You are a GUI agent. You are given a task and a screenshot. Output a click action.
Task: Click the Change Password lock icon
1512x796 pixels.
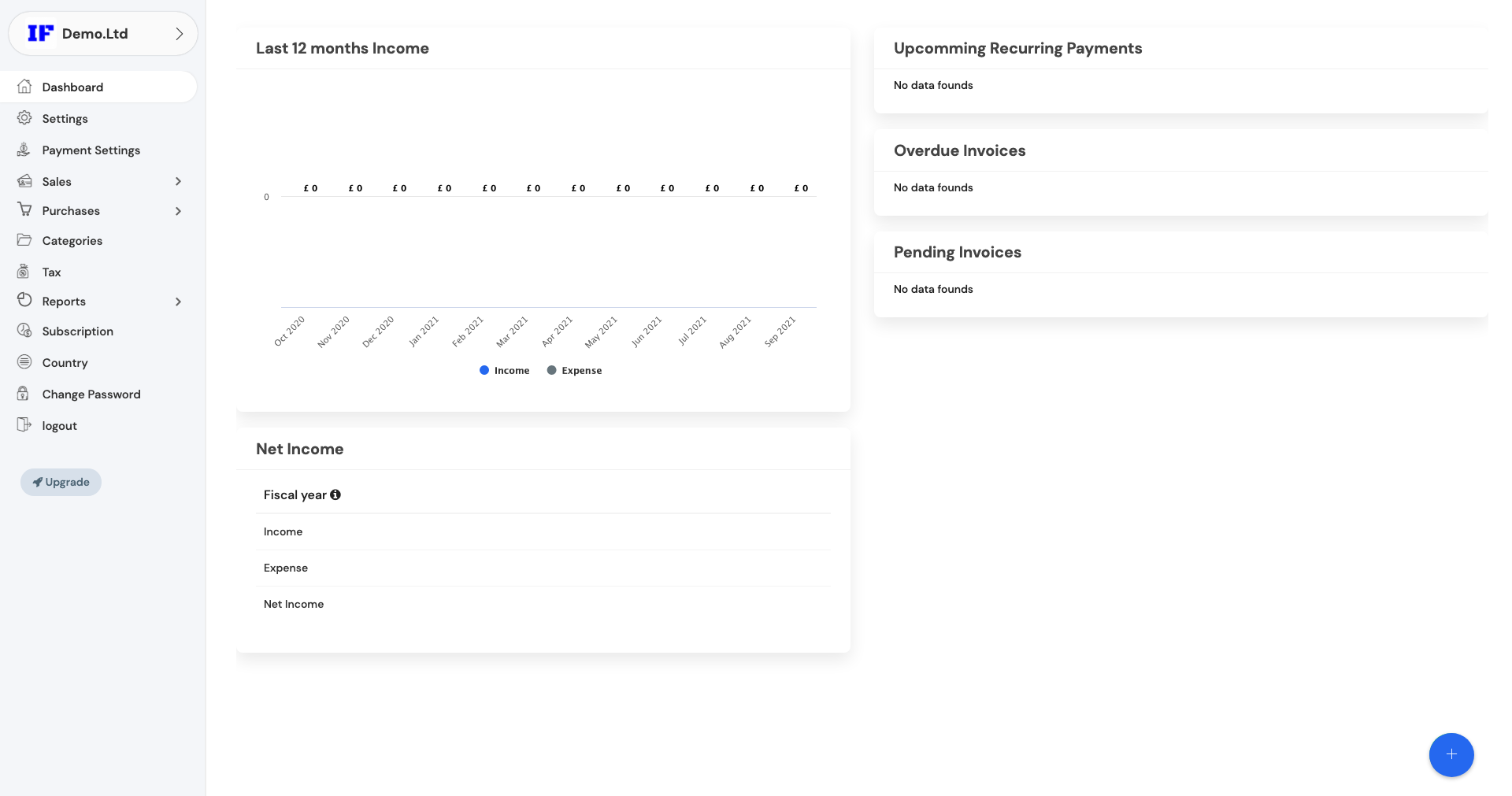25,394
